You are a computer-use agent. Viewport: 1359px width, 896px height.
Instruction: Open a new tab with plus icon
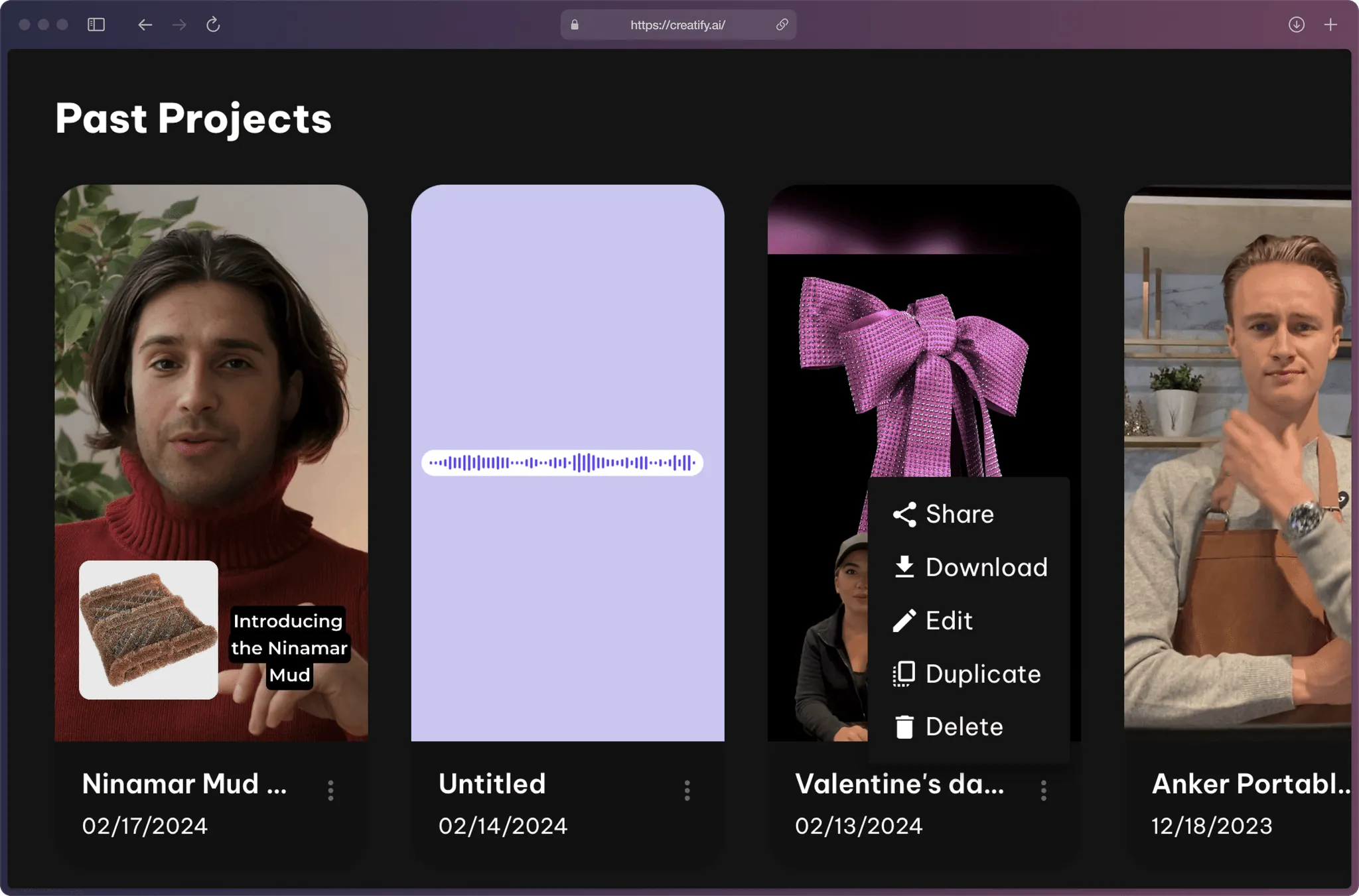(x=1330, y=25)
